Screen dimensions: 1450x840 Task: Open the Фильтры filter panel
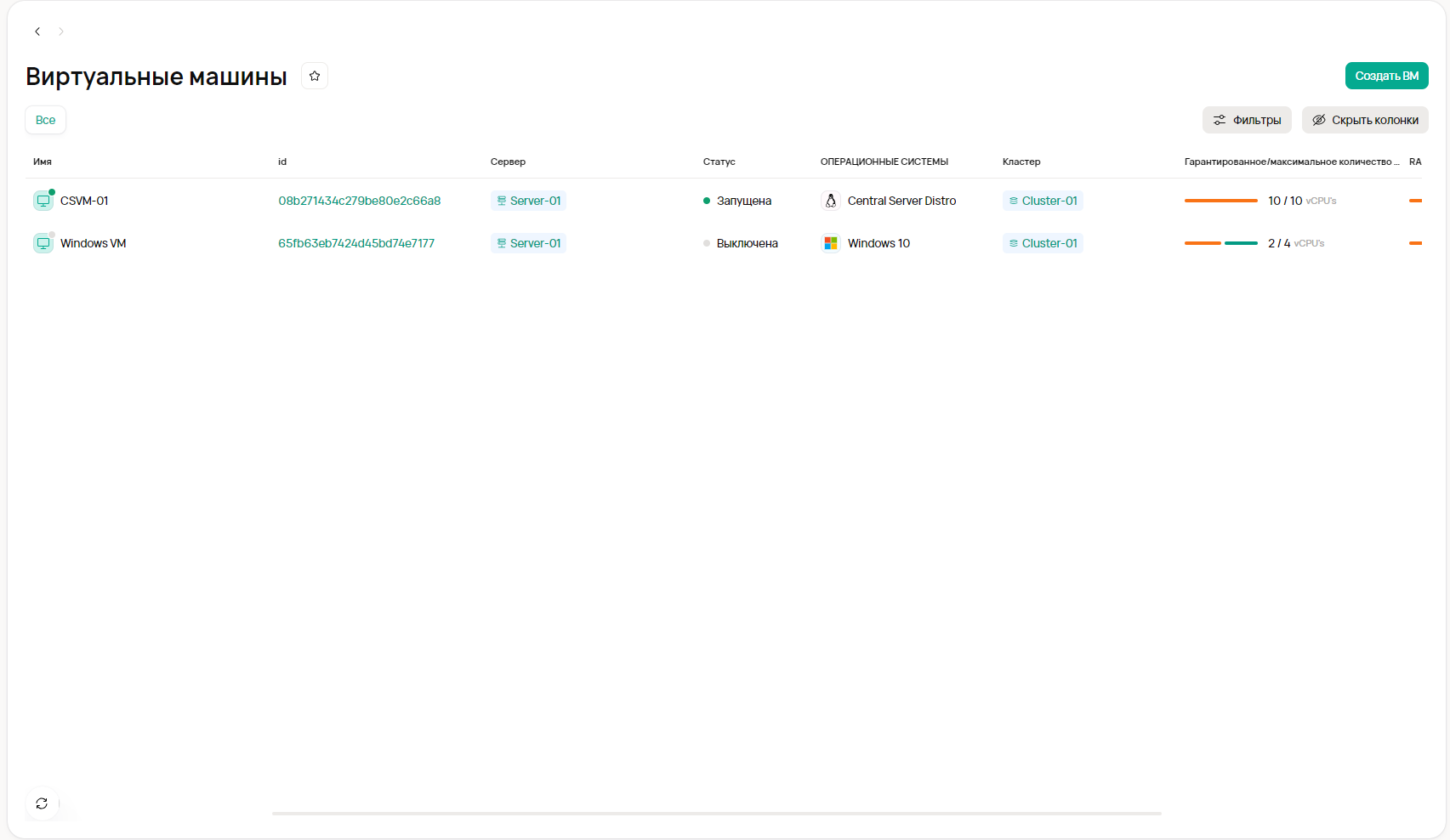tap(1247, 120)
